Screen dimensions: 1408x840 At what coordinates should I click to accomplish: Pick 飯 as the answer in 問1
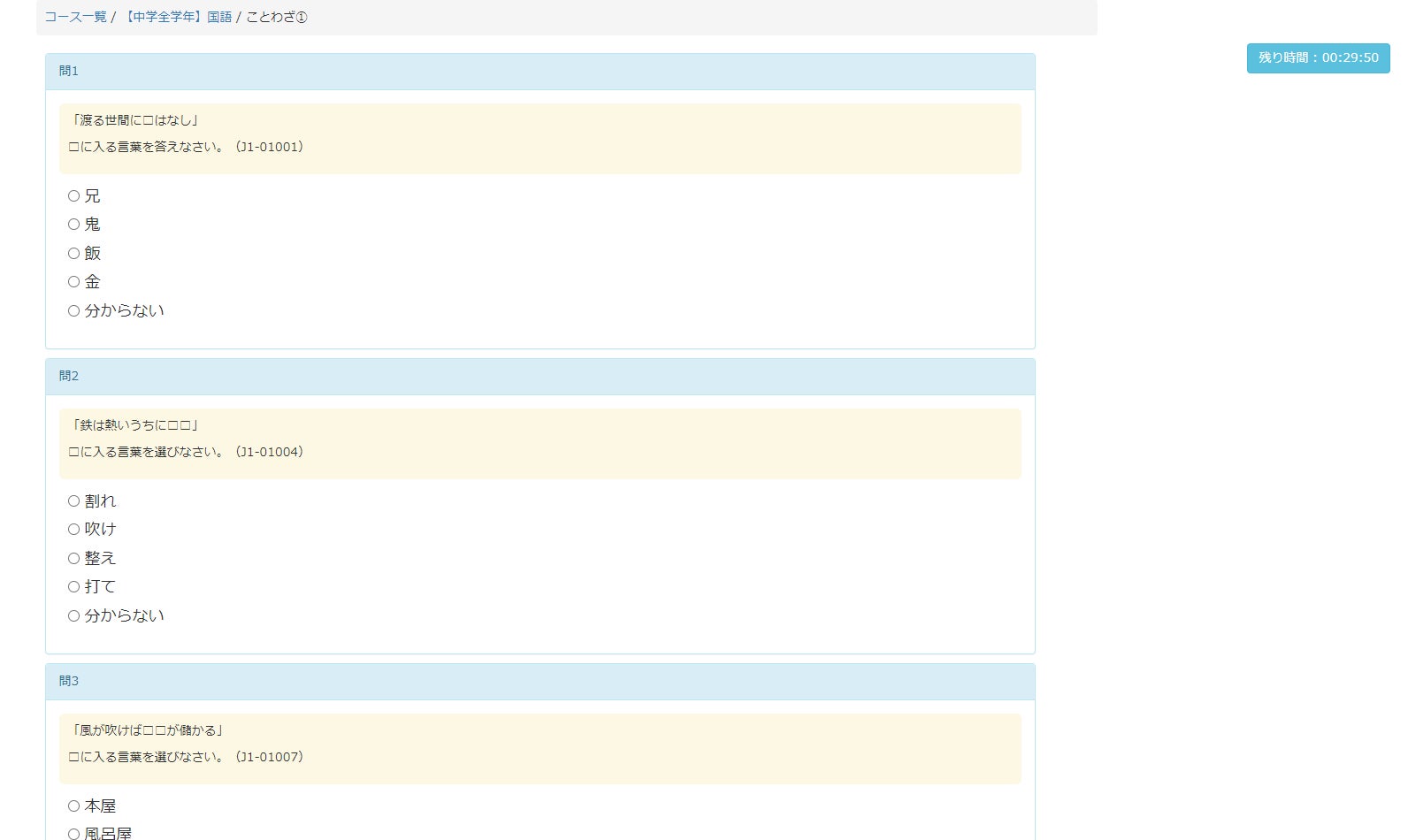point(74,254)
